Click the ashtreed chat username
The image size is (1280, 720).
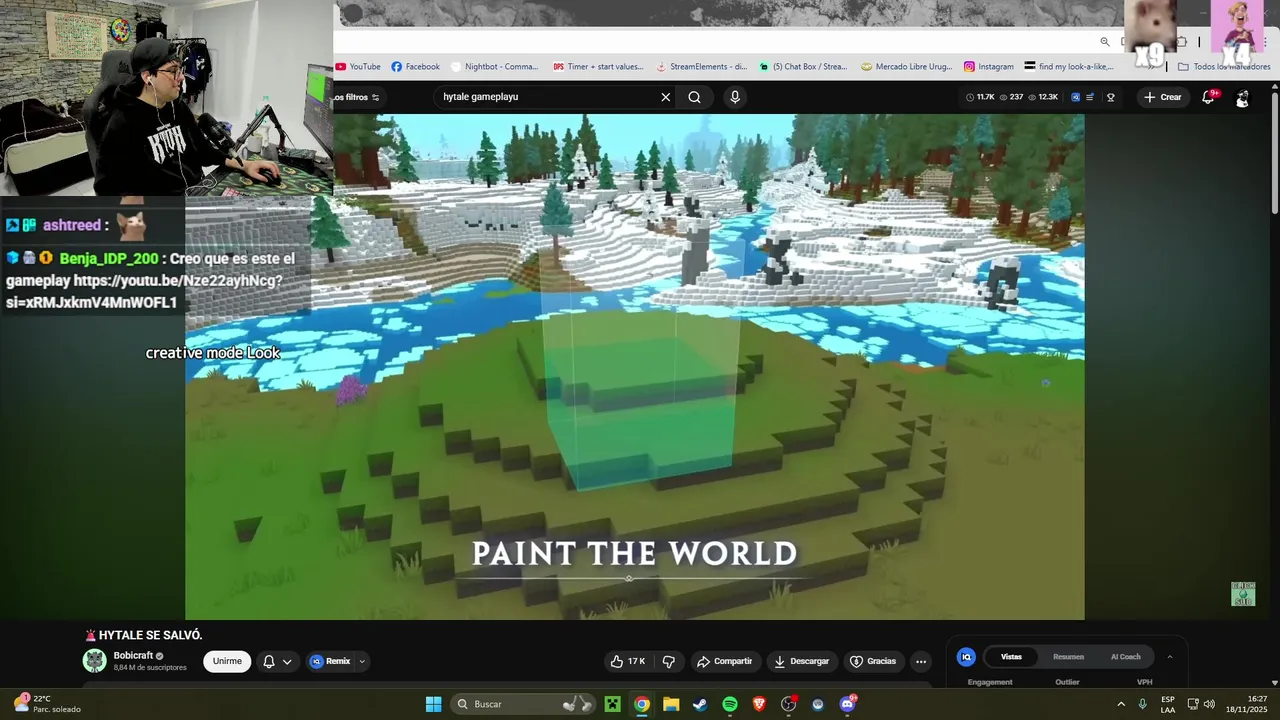(x=72, y=225)
